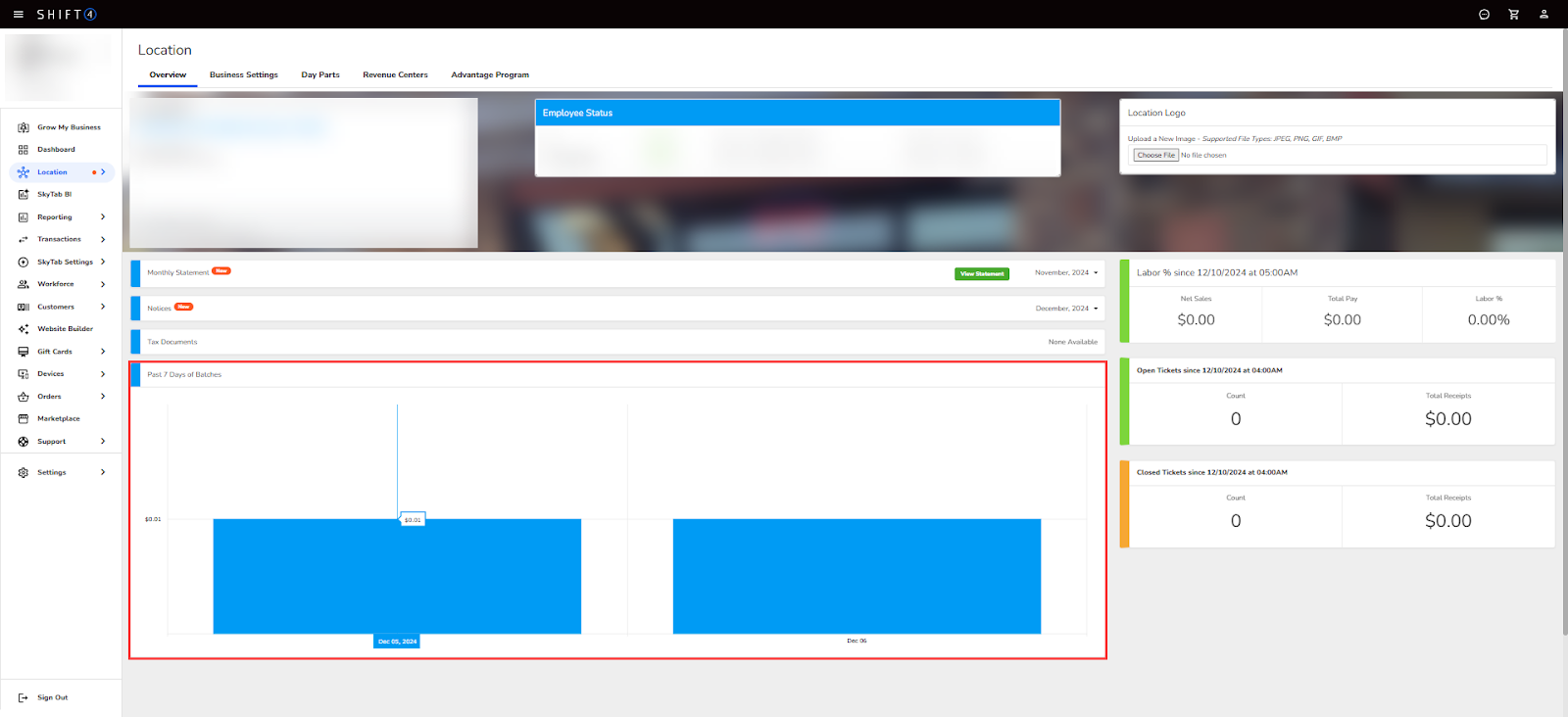Click Choose File for location logo
Image resolution: width=1568 pixels, height=717 pixels.
point(1156,156)
